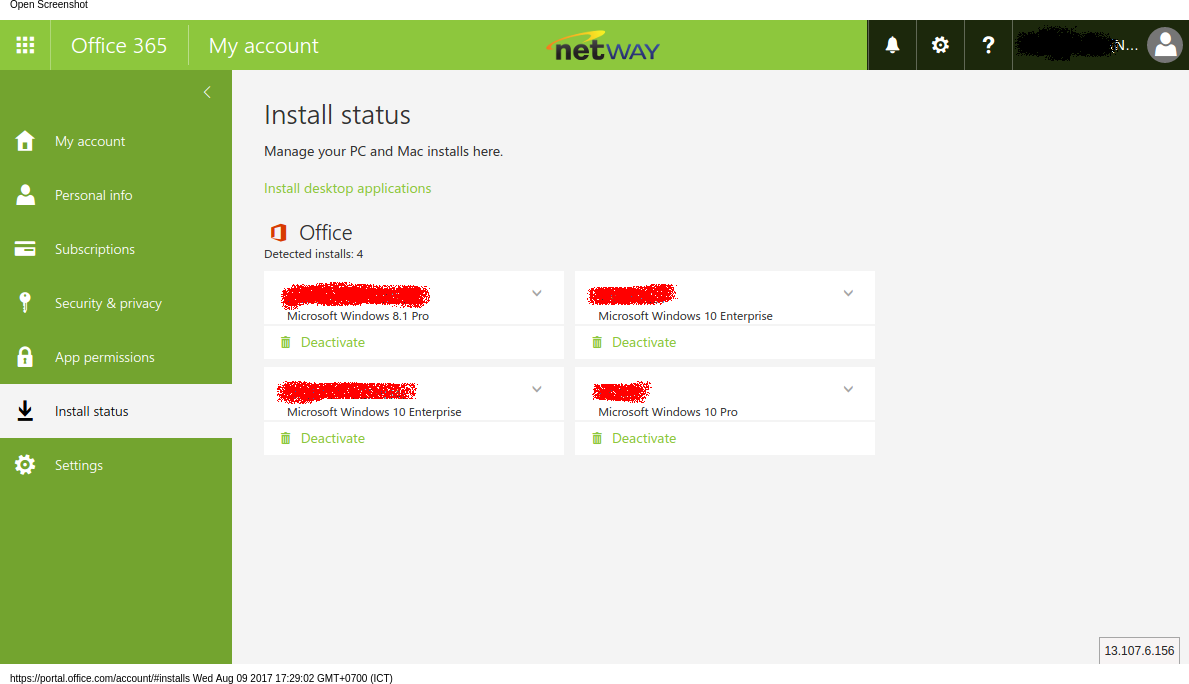
Task: Expand the Windows 8.1 Pro install details
Action: pyautogui.click(x=537, y=293)
